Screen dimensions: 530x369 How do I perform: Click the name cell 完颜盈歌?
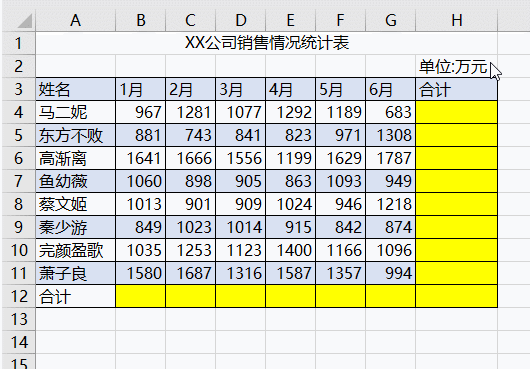click(75, 250)
